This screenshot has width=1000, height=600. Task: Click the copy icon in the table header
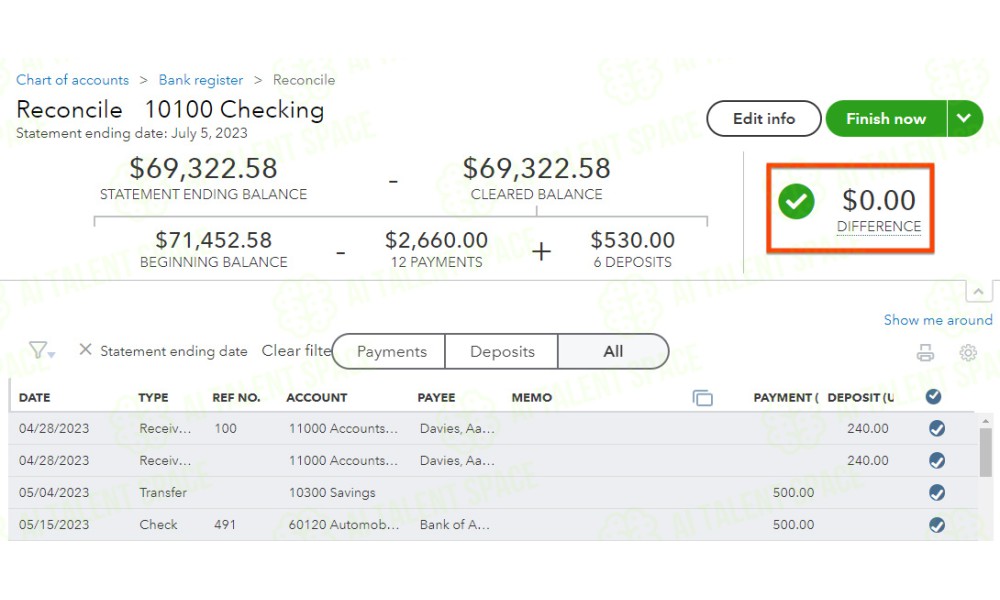703,398
